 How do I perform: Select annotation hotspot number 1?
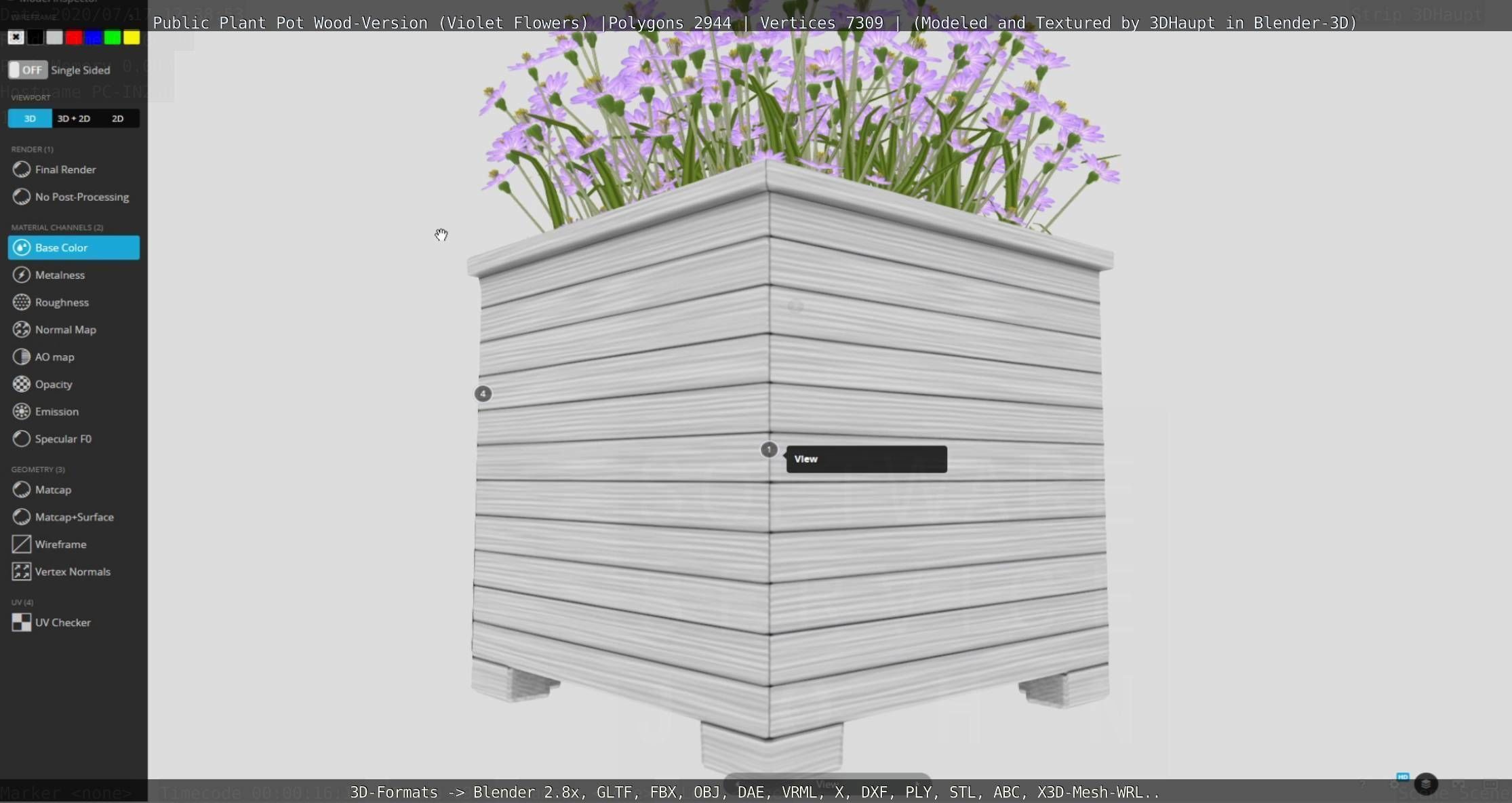769,449
